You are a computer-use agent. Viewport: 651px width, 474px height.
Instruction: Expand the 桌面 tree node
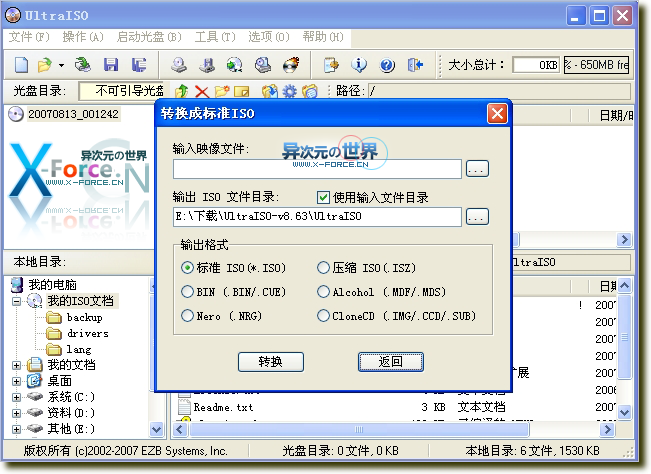16,381
